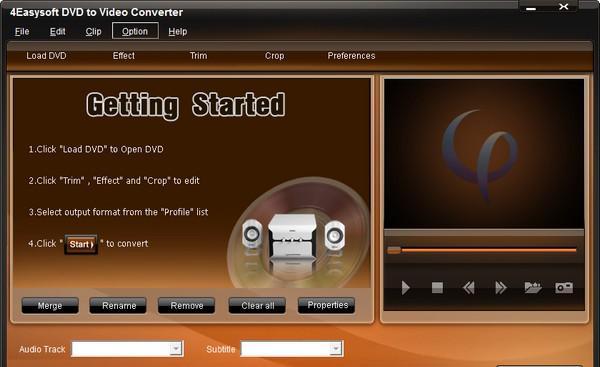Click the Load DVD toolbar item
600x367 pixels.
[x=46, y=56]
